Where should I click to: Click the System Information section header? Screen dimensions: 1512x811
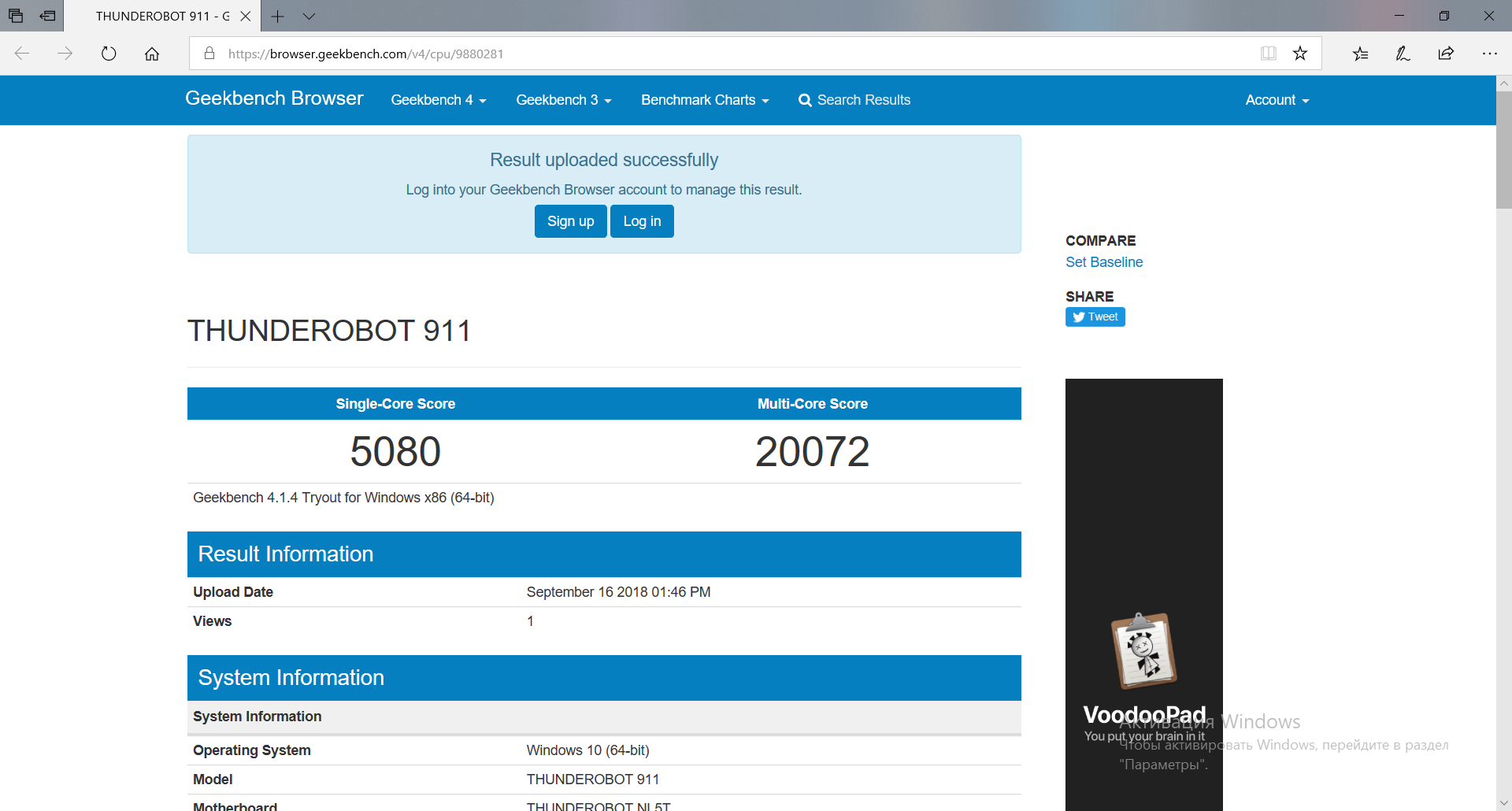pyautogui.click(x=604, y=678)
